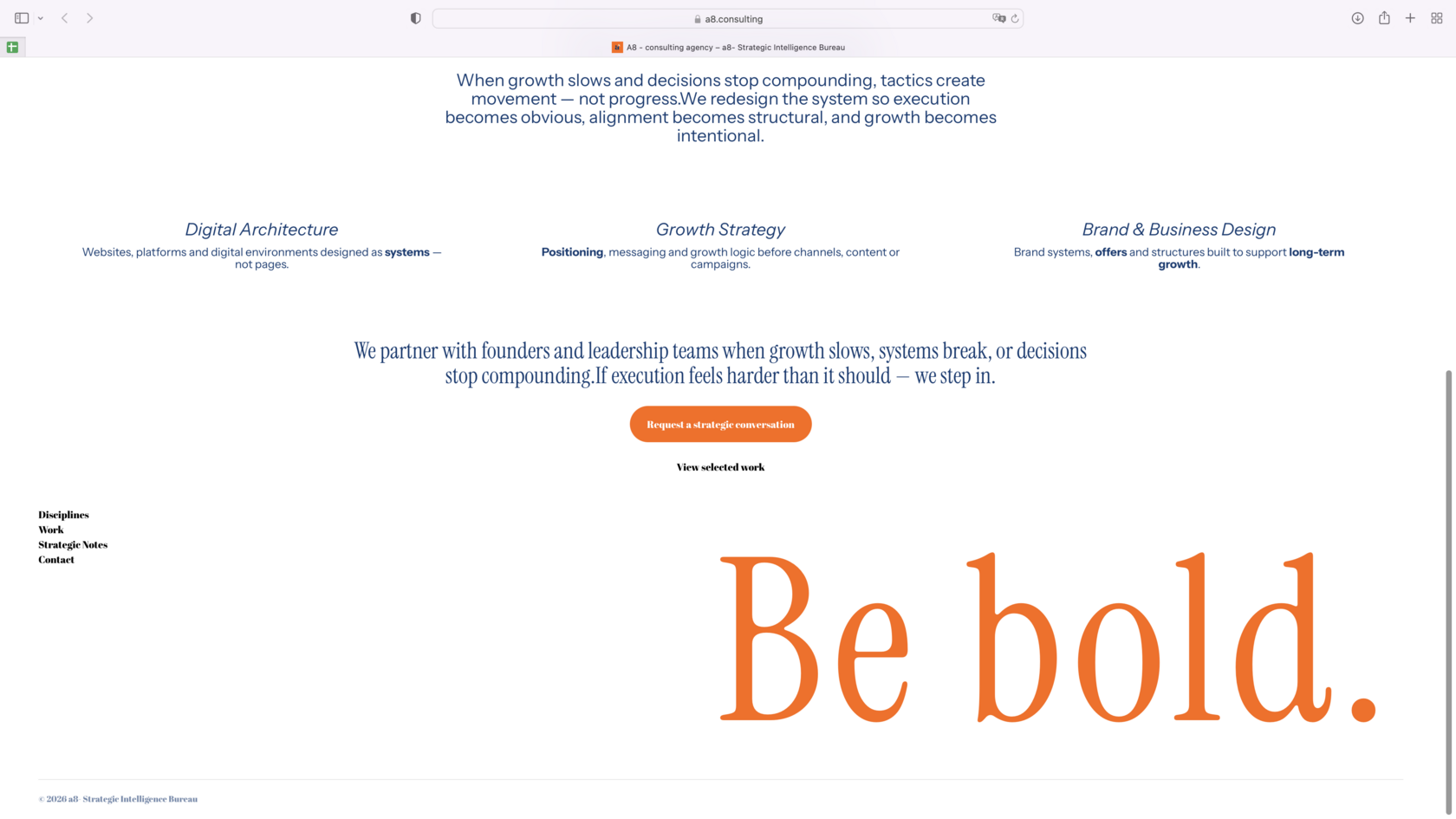Open the Work footer link
Viewport: 1456px width, 819px height.
[x=50, y=530]
